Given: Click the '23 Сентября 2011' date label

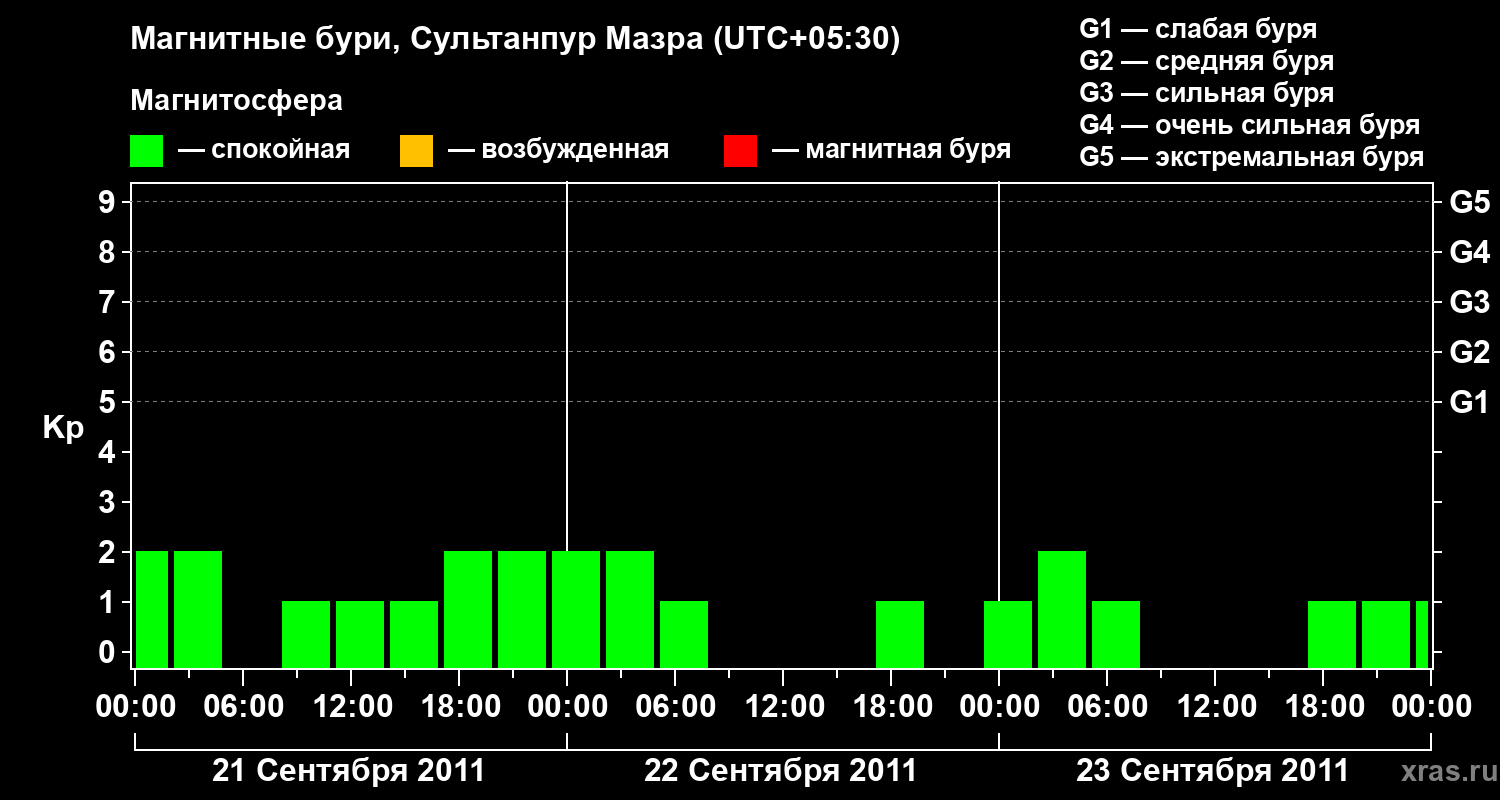Looking at the screenshot, I should 1213,771.
